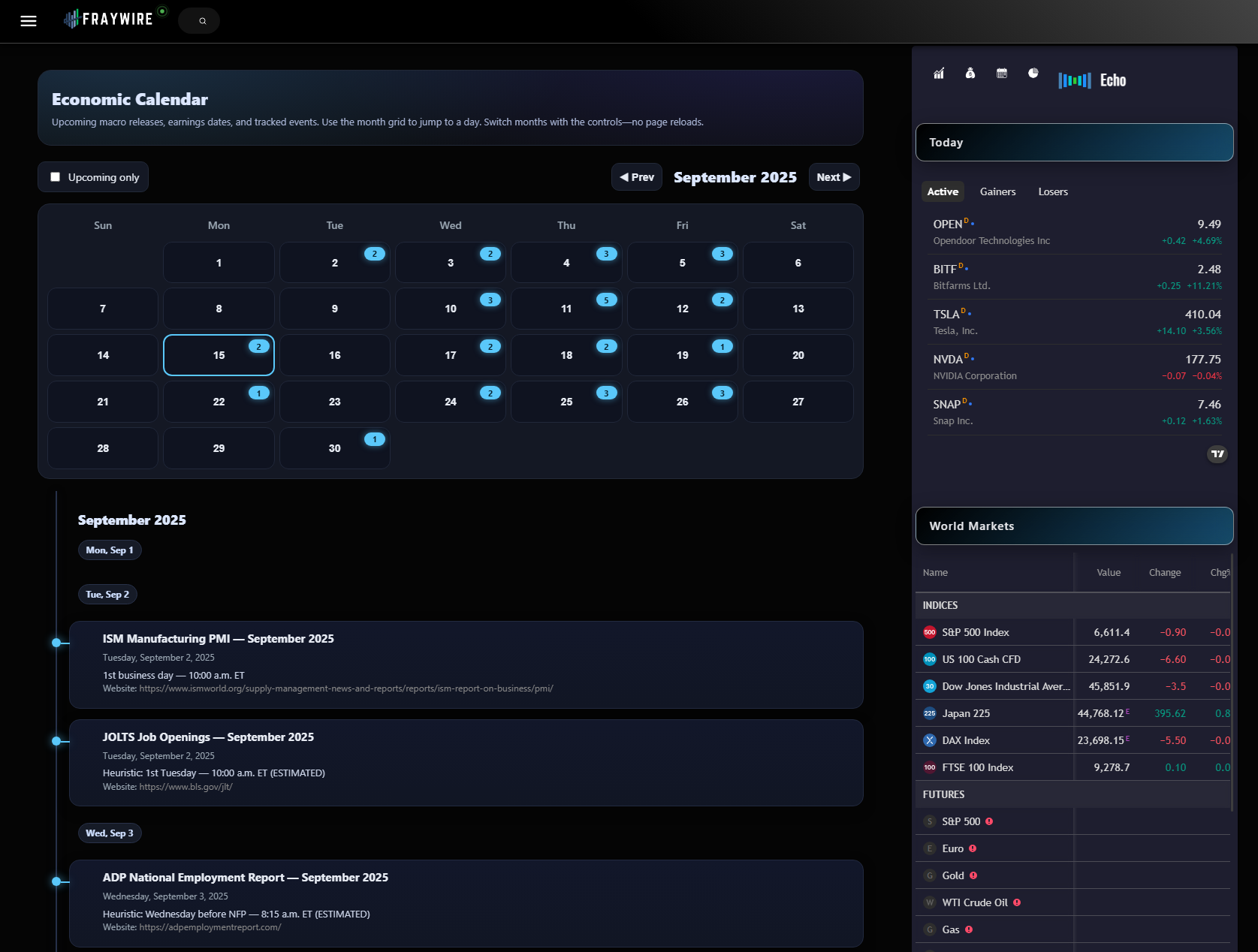
Task: Click the TSLA stock row
Action: [1077, 322]
